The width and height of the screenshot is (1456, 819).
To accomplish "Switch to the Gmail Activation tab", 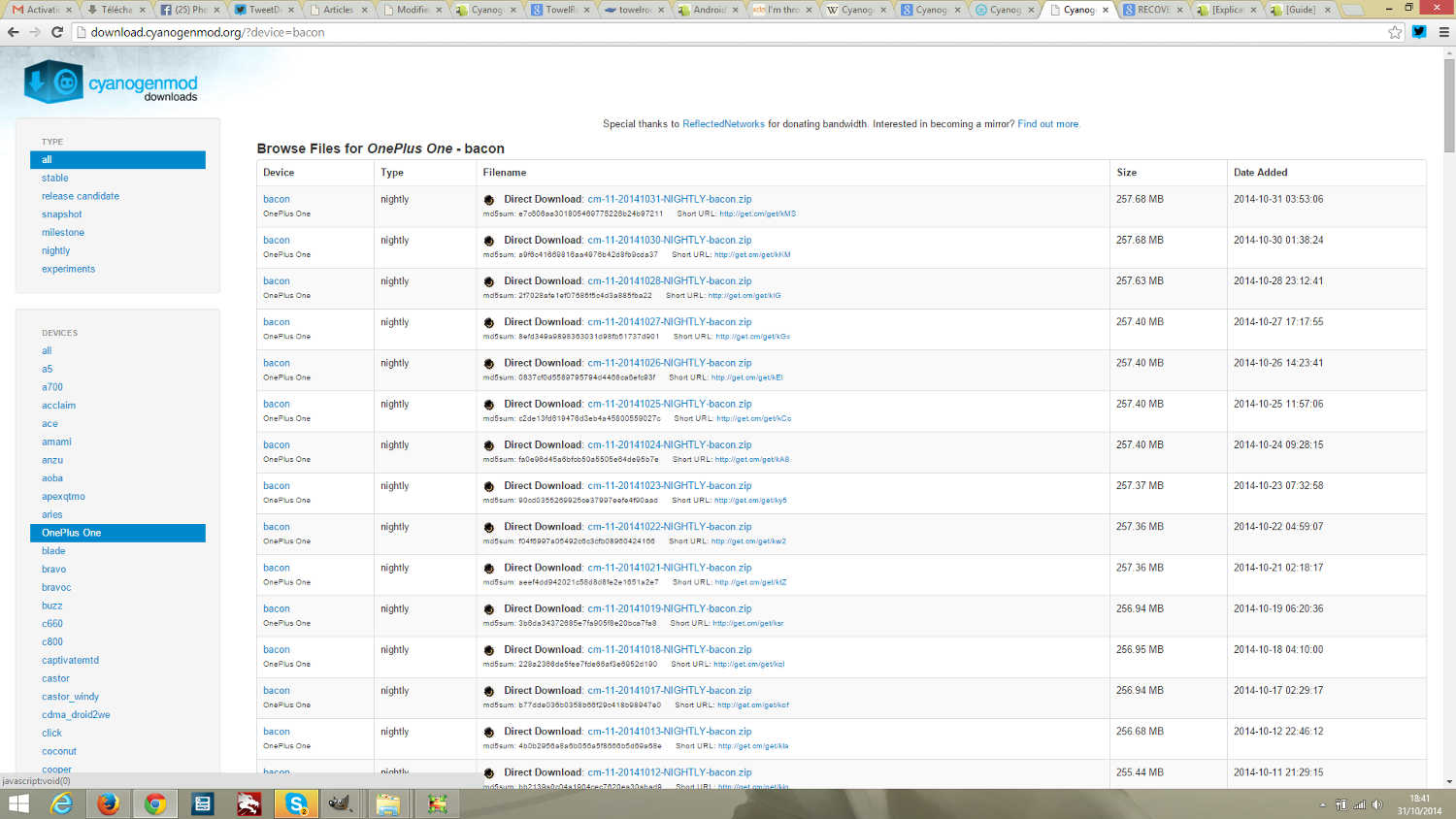I will [40, 10].
